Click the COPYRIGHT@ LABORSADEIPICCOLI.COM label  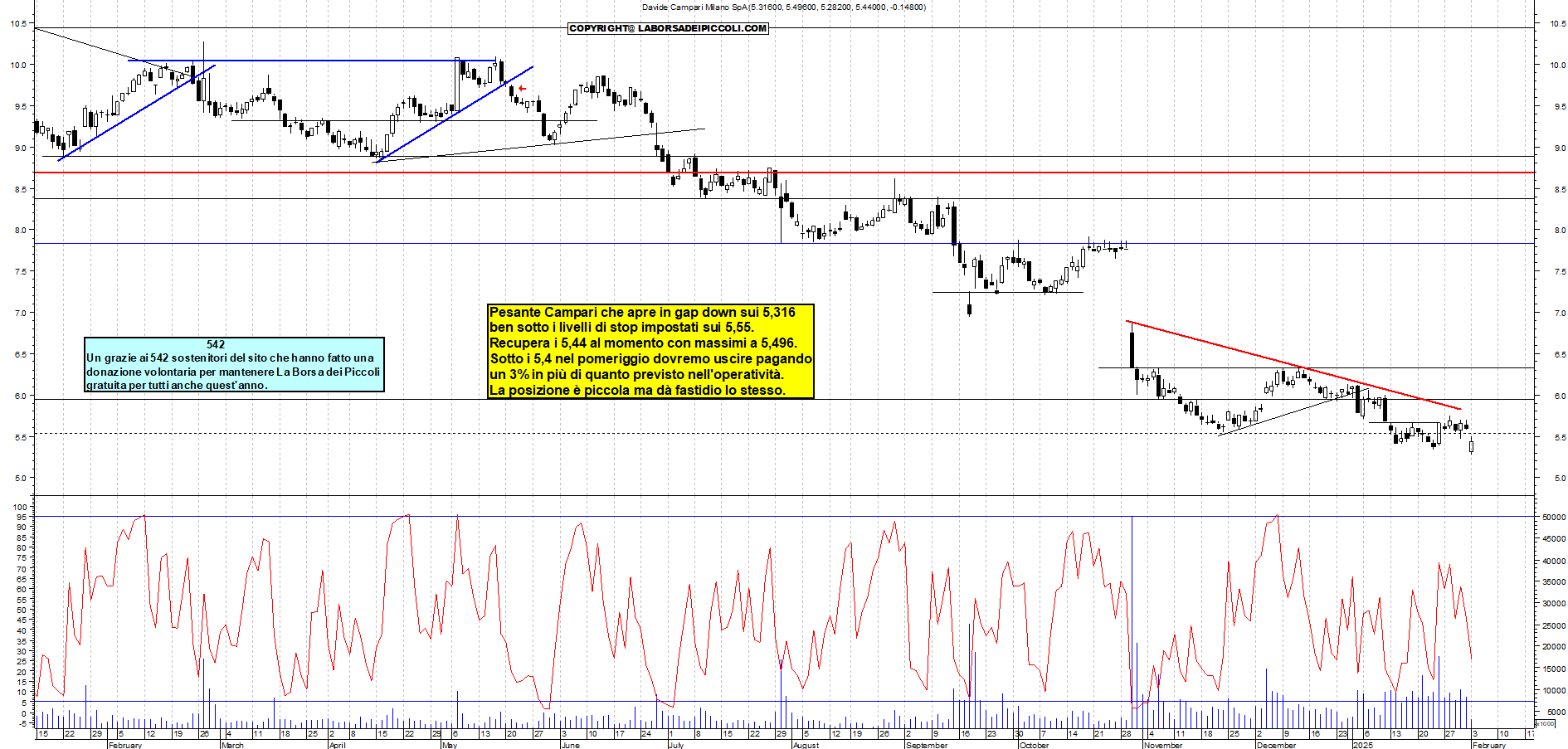(x=668, y=28)
